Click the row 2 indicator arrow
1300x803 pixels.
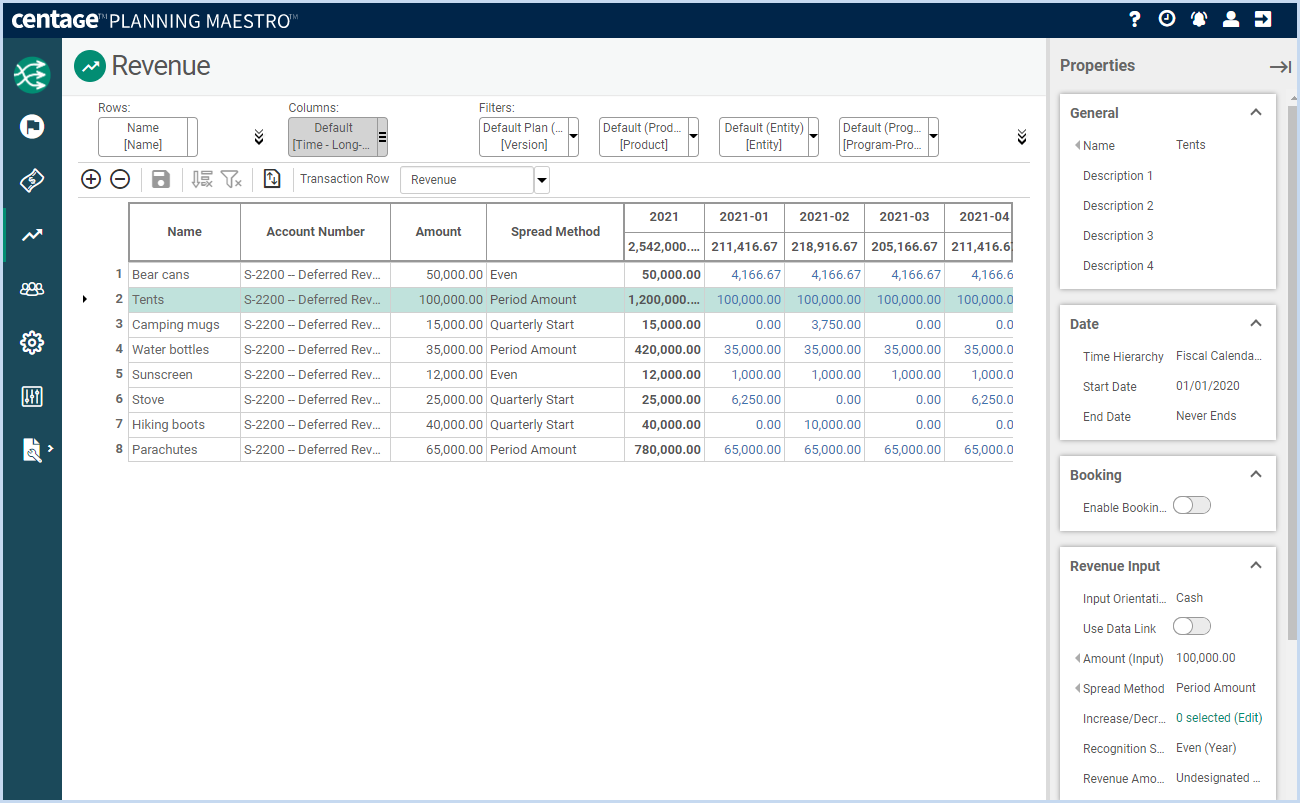[x=85, y=299]
